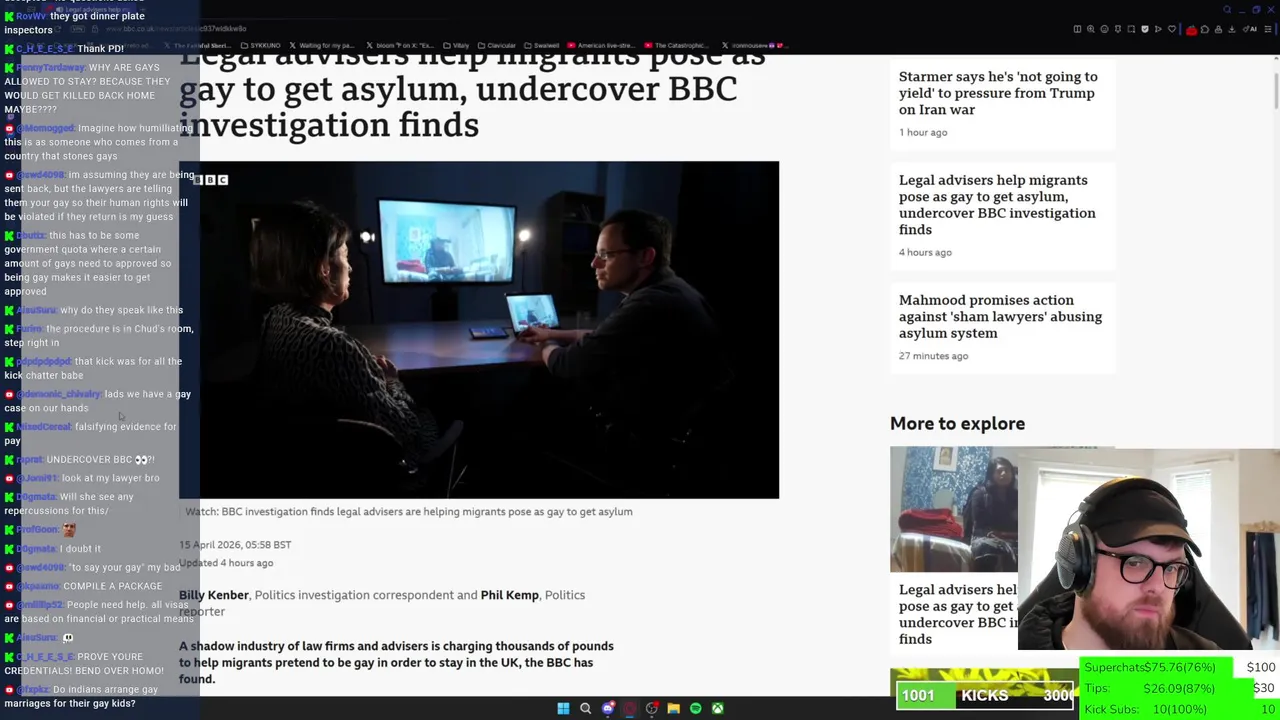Screen dimensions: 1280x720
Task: Open File Explorer from the taskbar
Action: tap(673, 708)
